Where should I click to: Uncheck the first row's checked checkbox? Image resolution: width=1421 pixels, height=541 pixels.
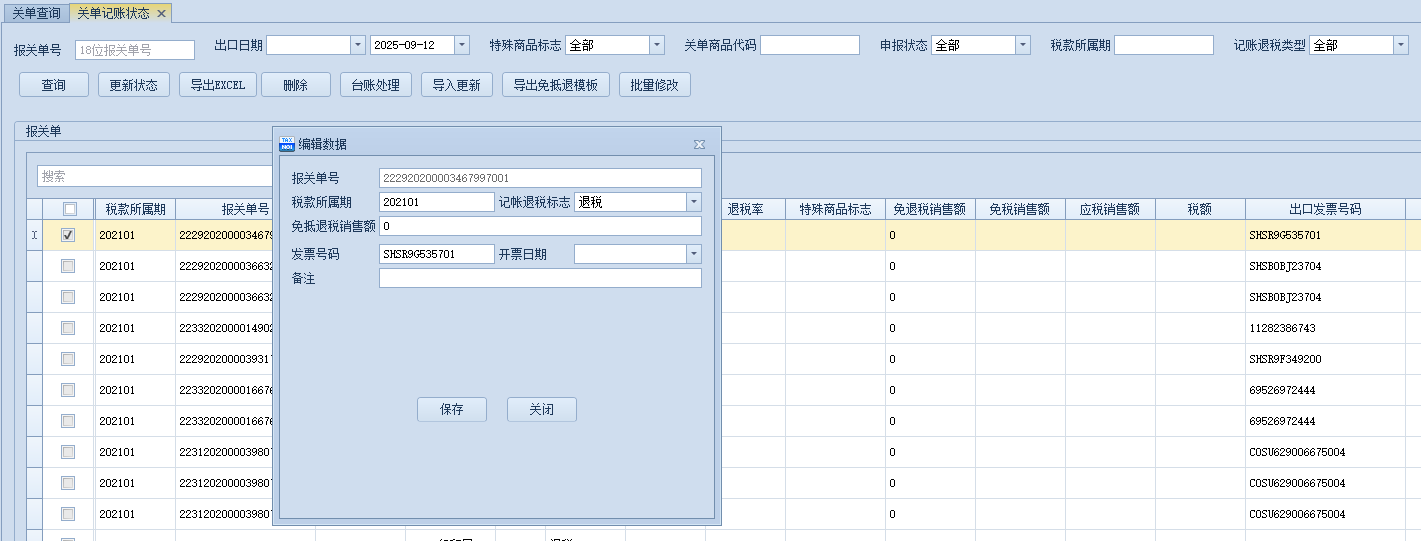68,235
